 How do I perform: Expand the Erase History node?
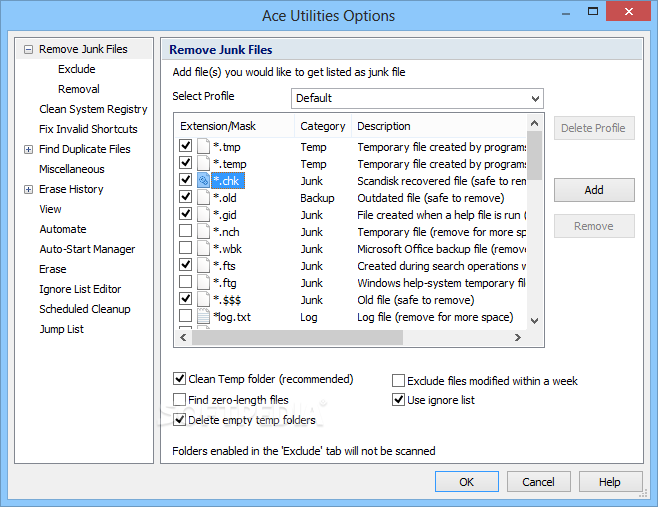[x=29, y=190]
